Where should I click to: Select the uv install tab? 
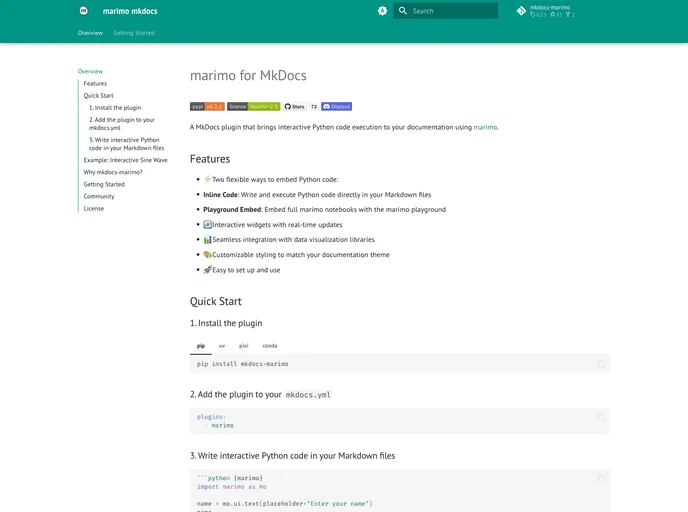[222, 346]
